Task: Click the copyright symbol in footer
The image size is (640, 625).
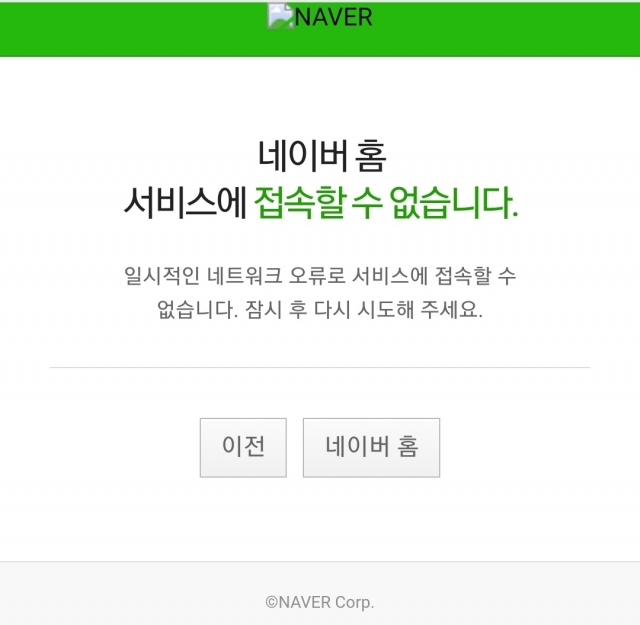Action: [271, 603]
